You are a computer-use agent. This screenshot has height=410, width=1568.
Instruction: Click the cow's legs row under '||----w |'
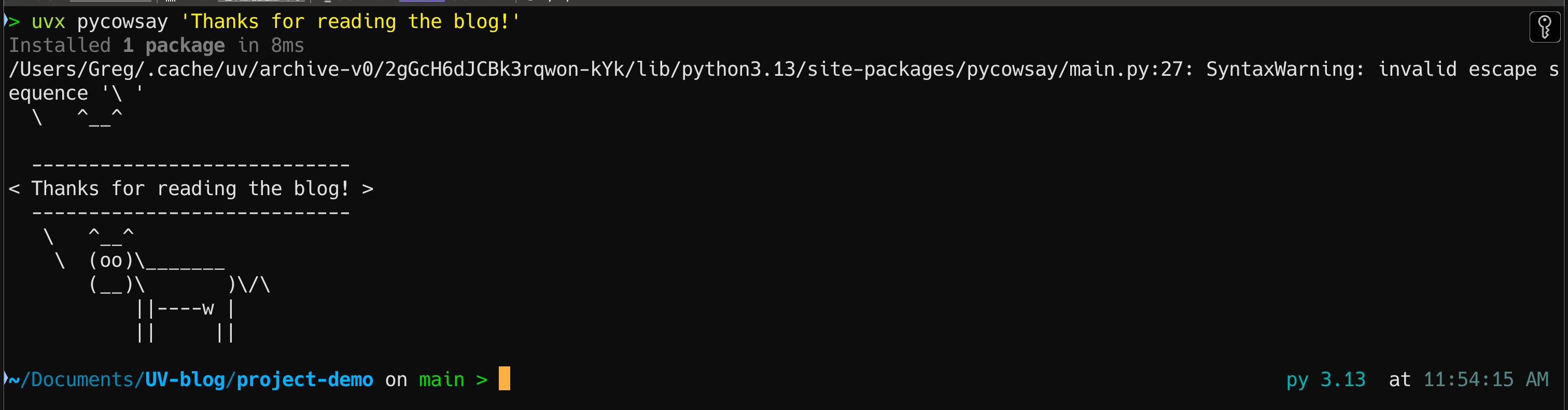[185, 333]
